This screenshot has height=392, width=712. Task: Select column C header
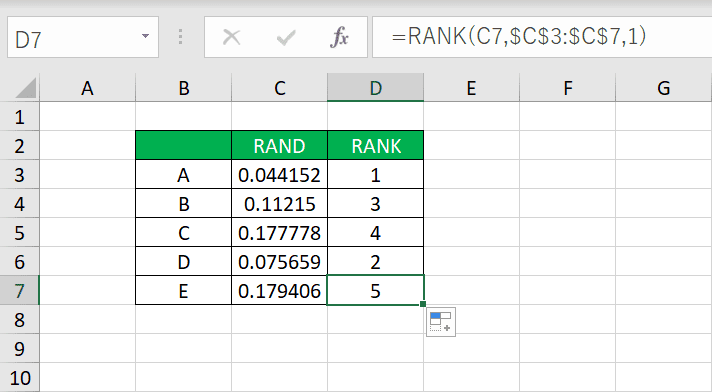[279, 88]
